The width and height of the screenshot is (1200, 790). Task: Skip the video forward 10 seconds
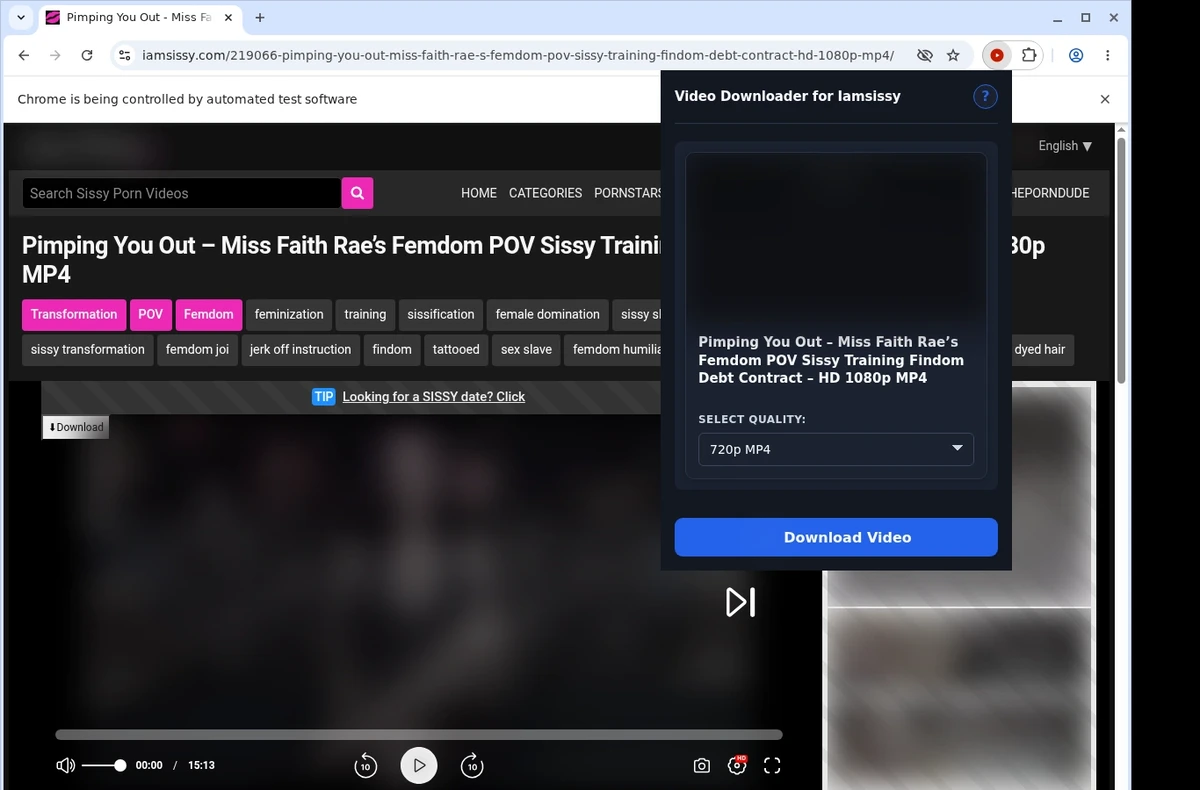[x=472, y=766]
